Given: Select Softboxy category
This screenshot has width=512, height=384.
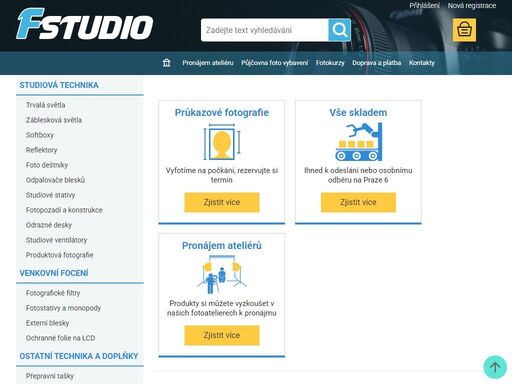Looking at the screenshot, I should [40, 135].
